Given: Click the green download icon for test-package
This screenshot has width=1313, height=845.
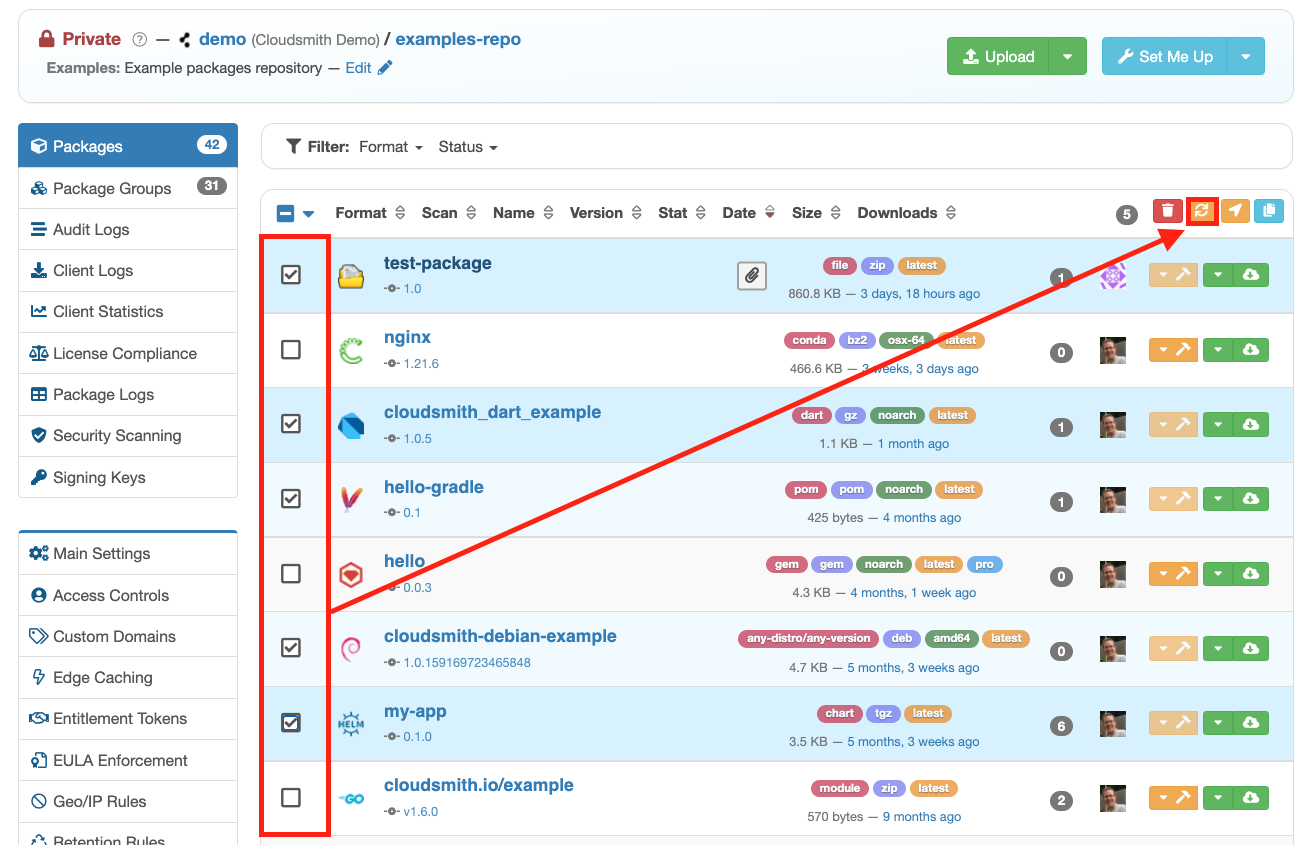Looking at the screenshot, I should (x=1251, y=275).
